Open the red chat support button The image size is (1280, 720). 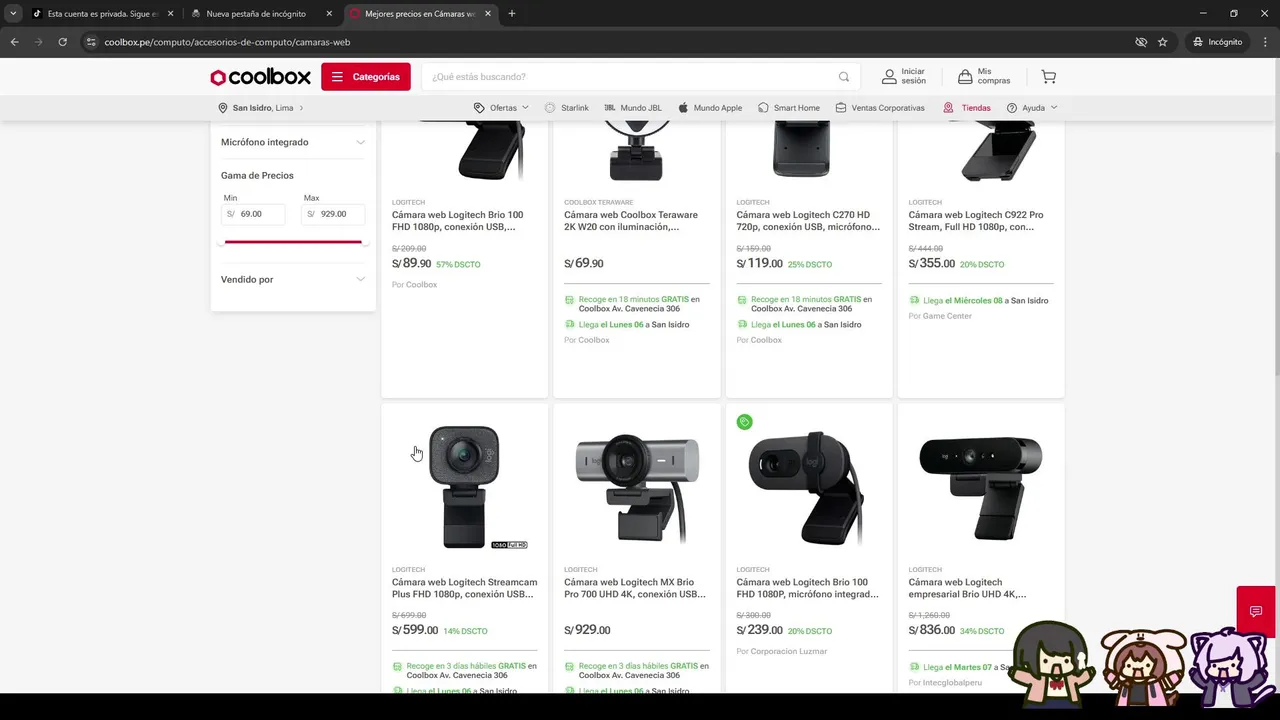tap(1256, 611)
